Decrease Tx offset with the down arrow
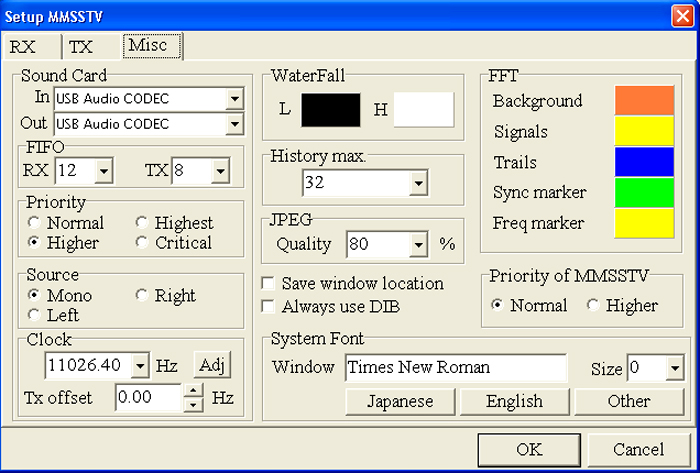Screen dimensions: 700x473 (194, 405)
